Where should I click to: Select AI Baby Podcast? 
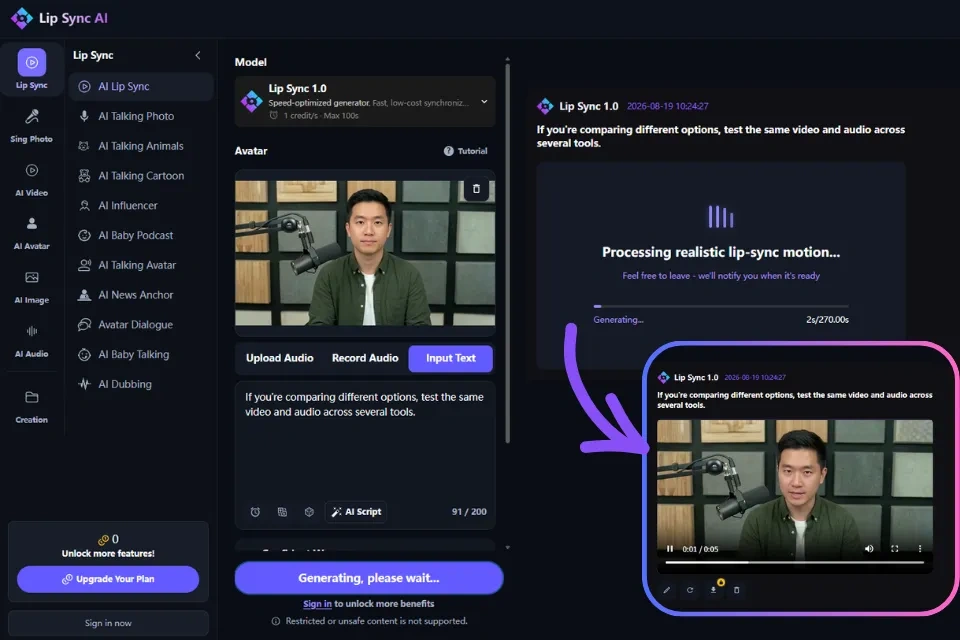coord(141,235)
